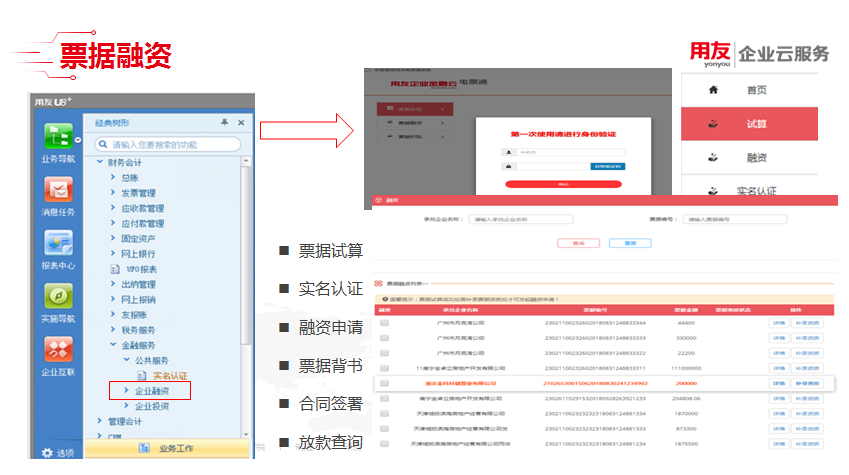The image size is (849, 475).
Task: Tick the checkbox for amount 22200 row
Action: tap(384, 353)
